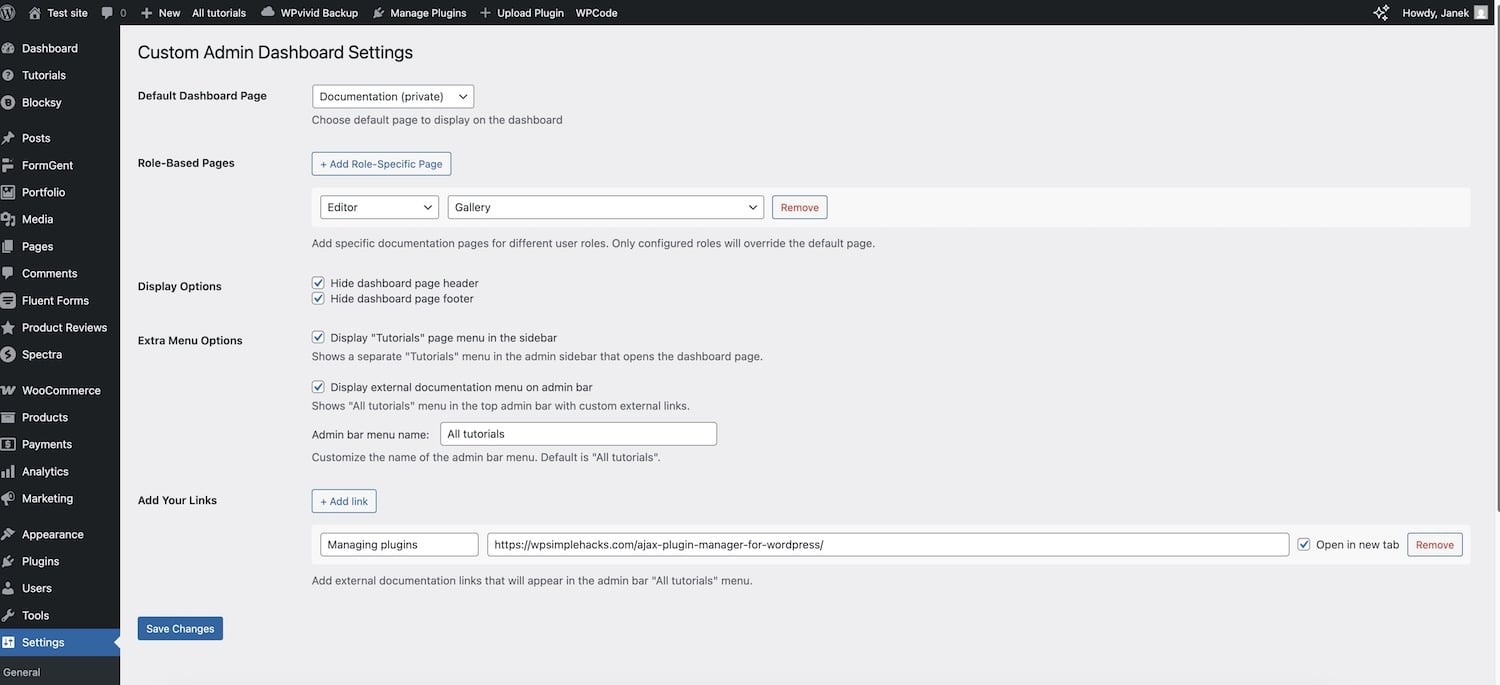Open the Default Dashboard Page dropdown

pyautogui.click(x=393, y=94)
